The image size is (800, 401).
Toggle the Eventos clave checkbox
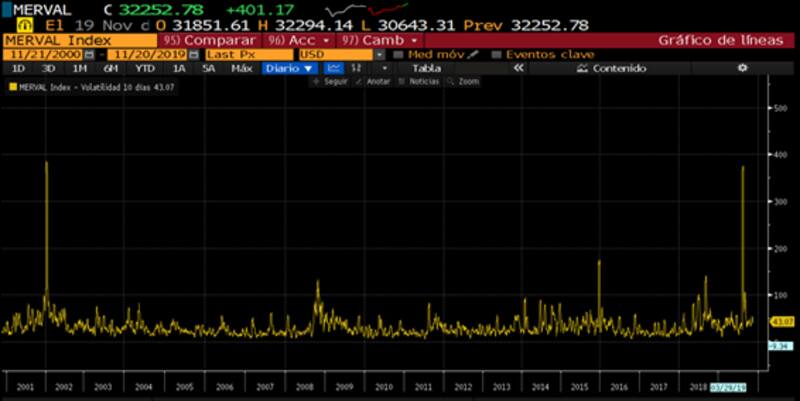[497, 54]
